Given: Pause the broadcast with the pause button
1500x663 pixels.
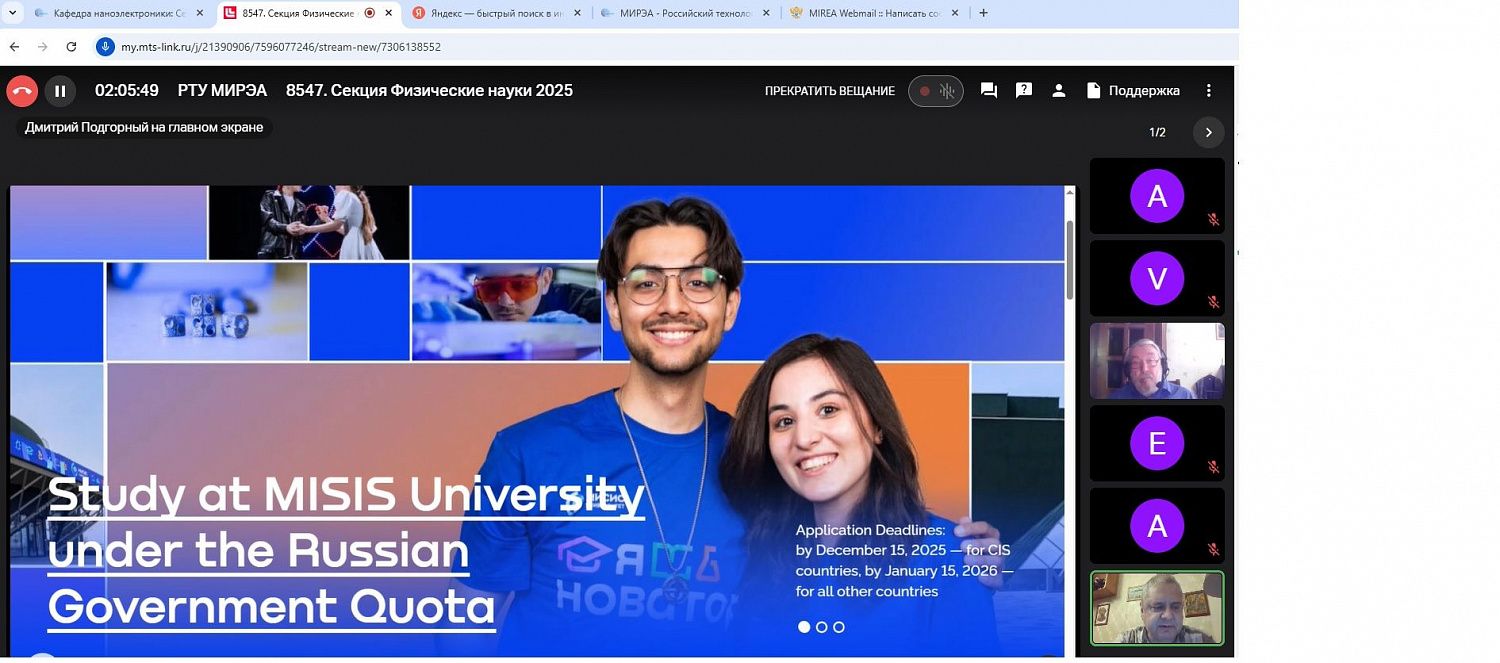Looking at the screenshot, I should [x=60, y=91].
